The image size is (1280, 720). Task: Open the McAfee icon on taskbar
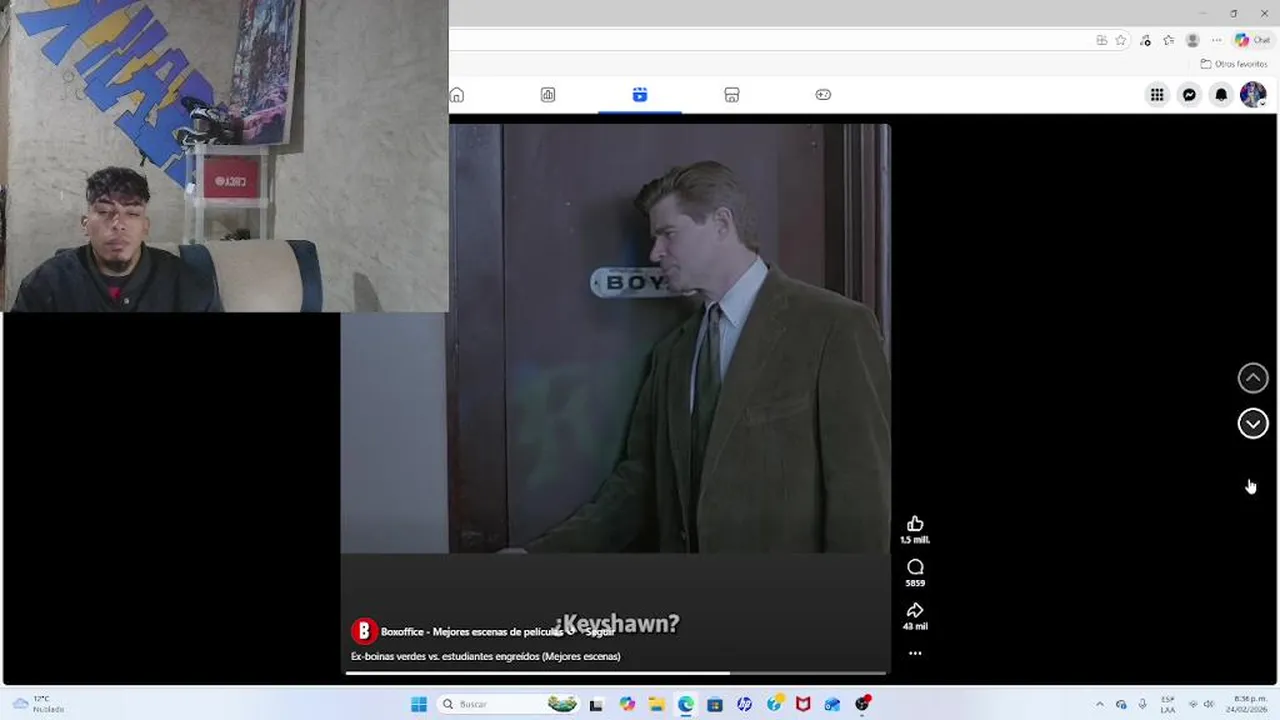[803, 704]
